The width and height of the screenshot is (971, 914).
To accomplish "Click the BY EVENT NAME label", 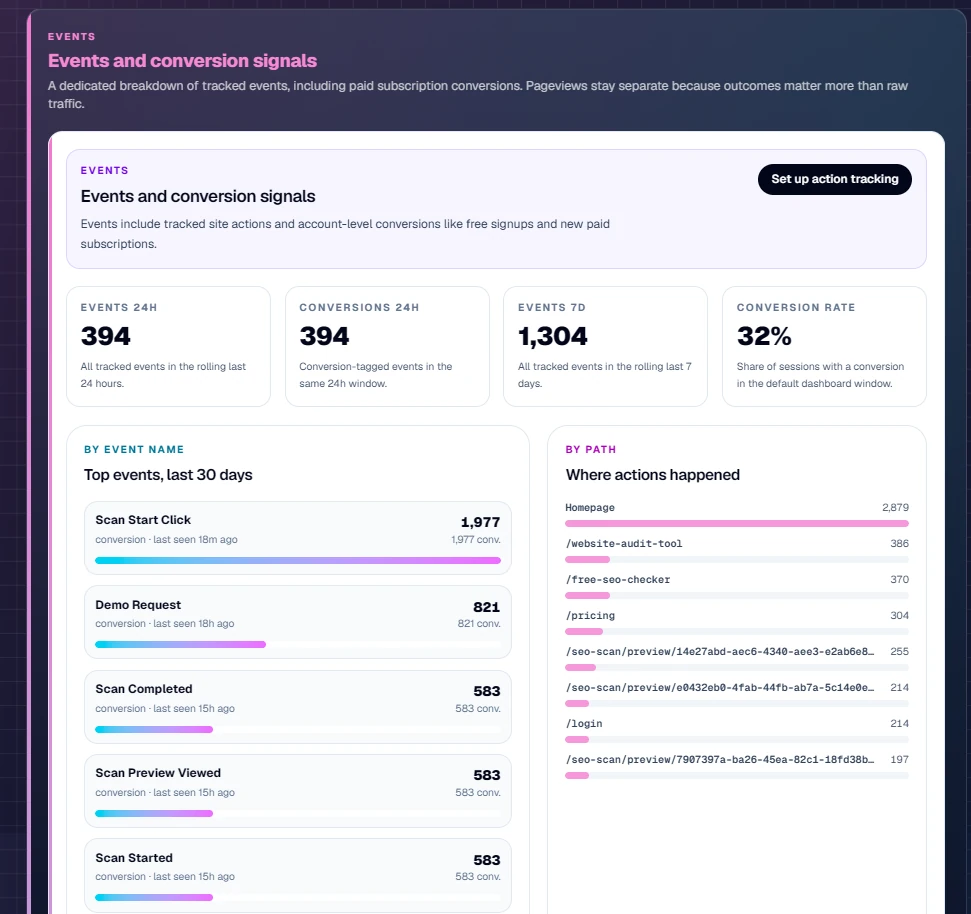I will 134,450.
